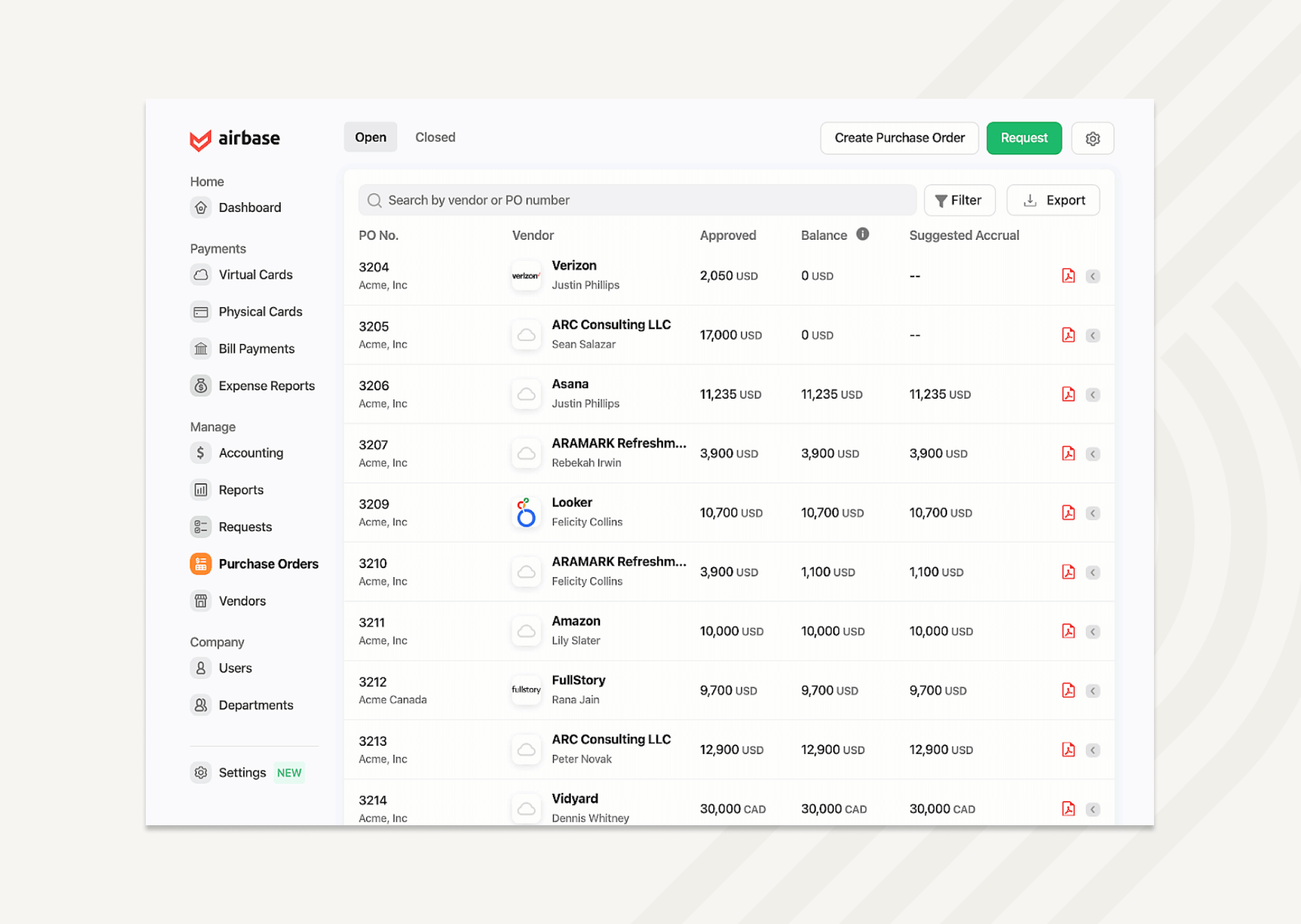The image size is (1301, 924).
Task: Expand row chevron for PO 3207
Action: [x=1093, y=454]
